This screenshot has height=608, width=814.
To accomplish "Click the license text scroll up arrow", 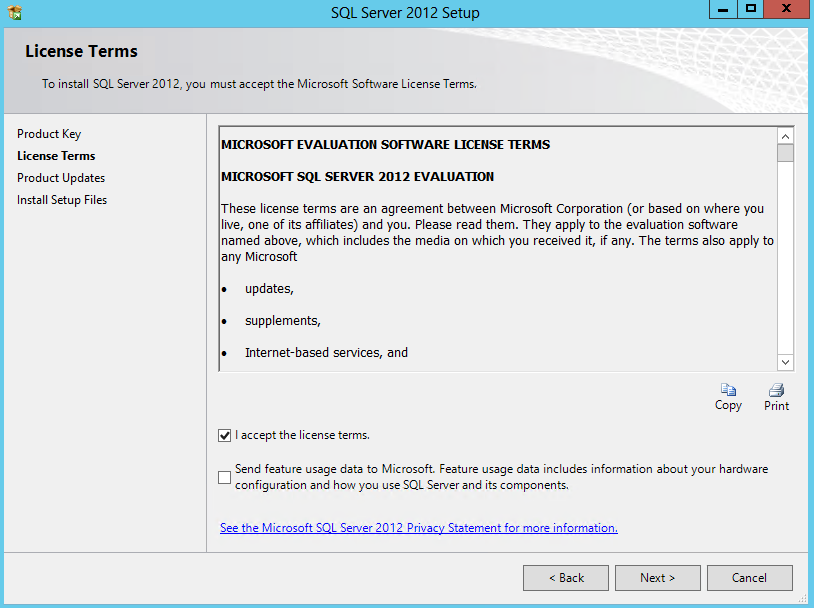I will point(785,137).
